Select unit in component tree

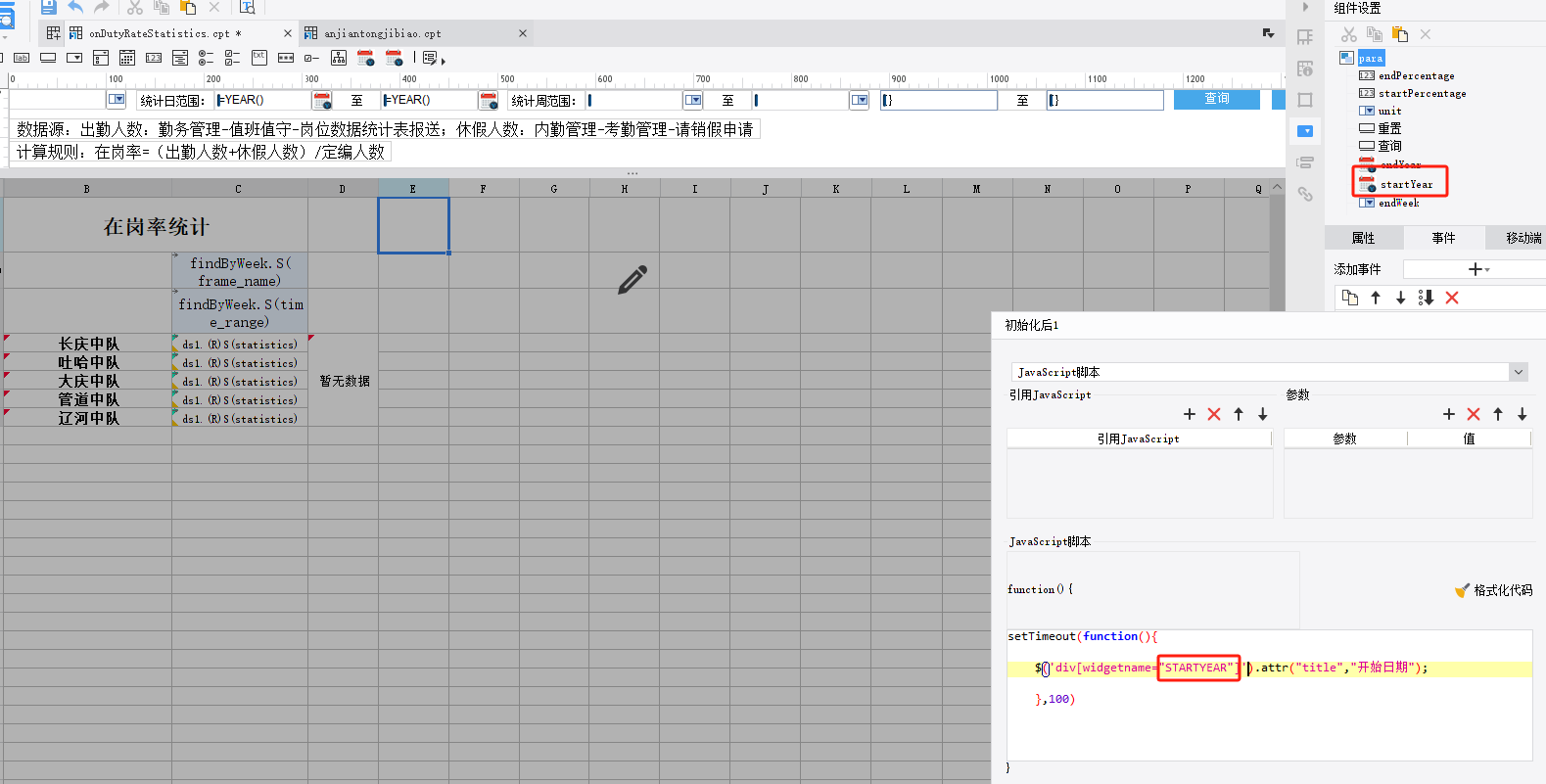1389,111
